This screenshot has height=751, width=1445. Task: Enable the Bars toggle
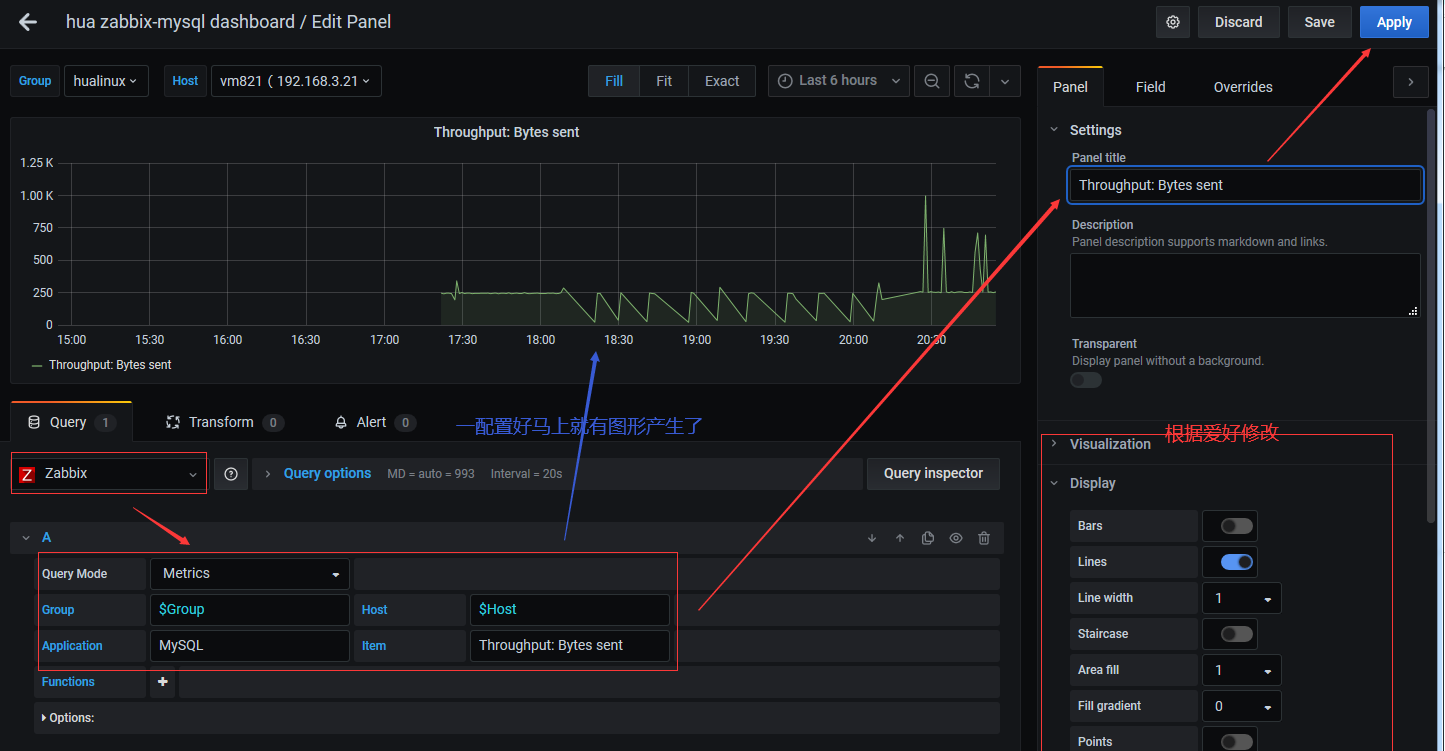pos(1237,526)
